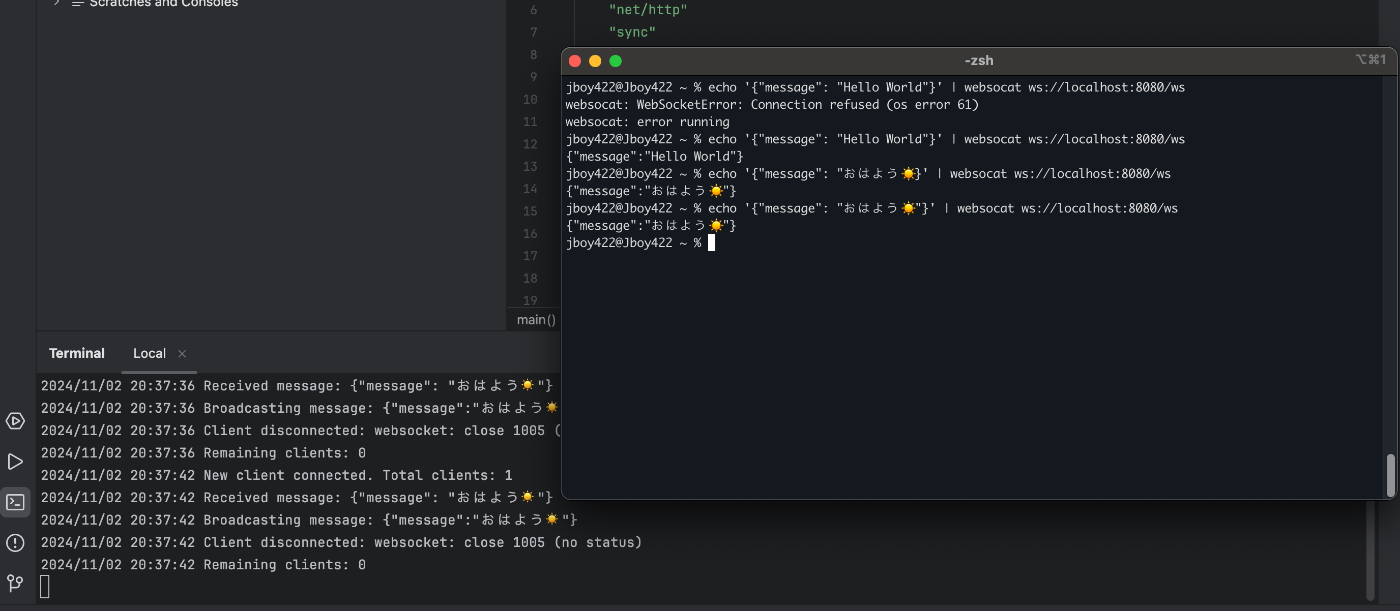Click the 20:37:36 Client disconnected log line
The height and width of the screenshot is (611, 1400).
pos(300,431)
